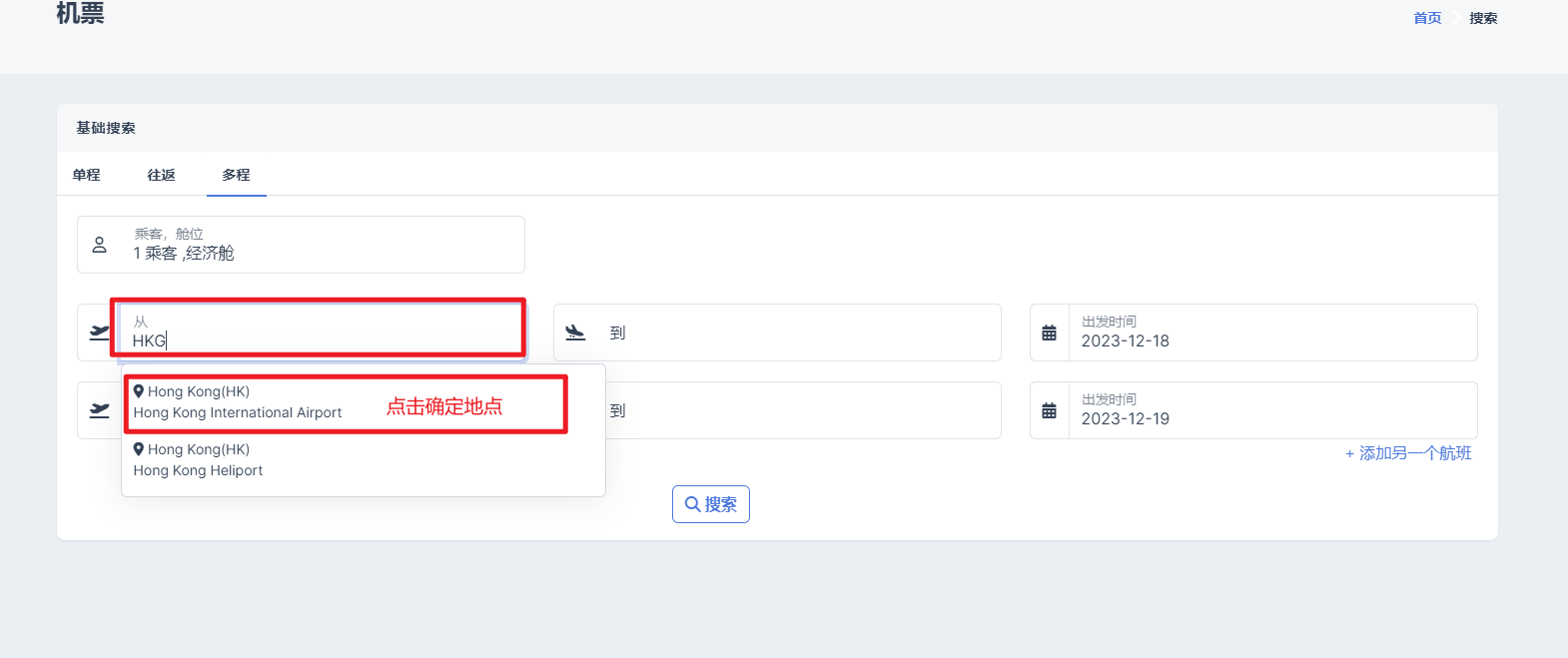Click the takeoff plane icon in first flight row
This screenshot has width=1568, height=658.
coord(99,332)
